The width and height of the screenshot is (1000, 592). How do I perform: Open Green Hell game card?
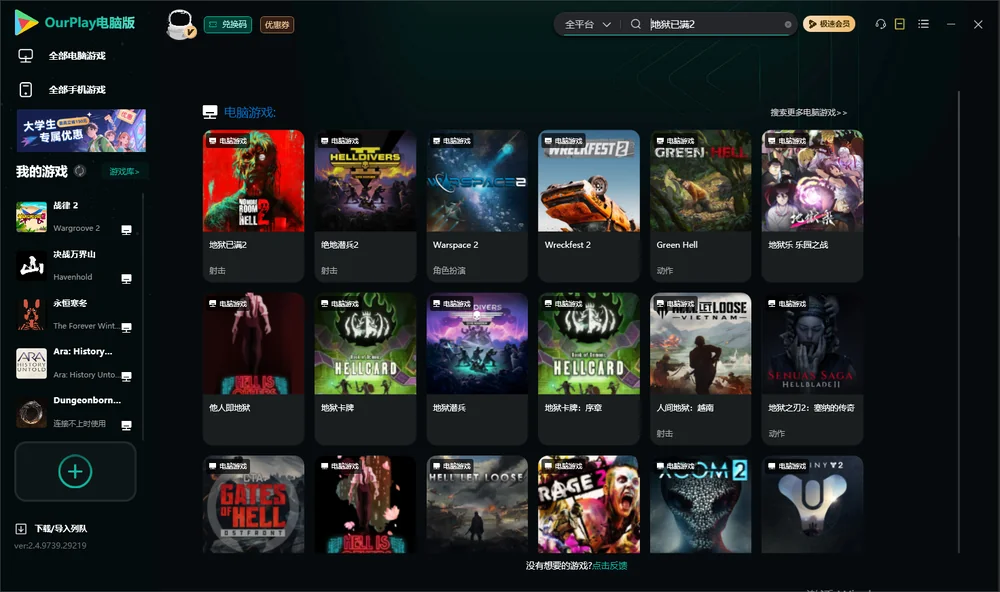tap(701, 205)
